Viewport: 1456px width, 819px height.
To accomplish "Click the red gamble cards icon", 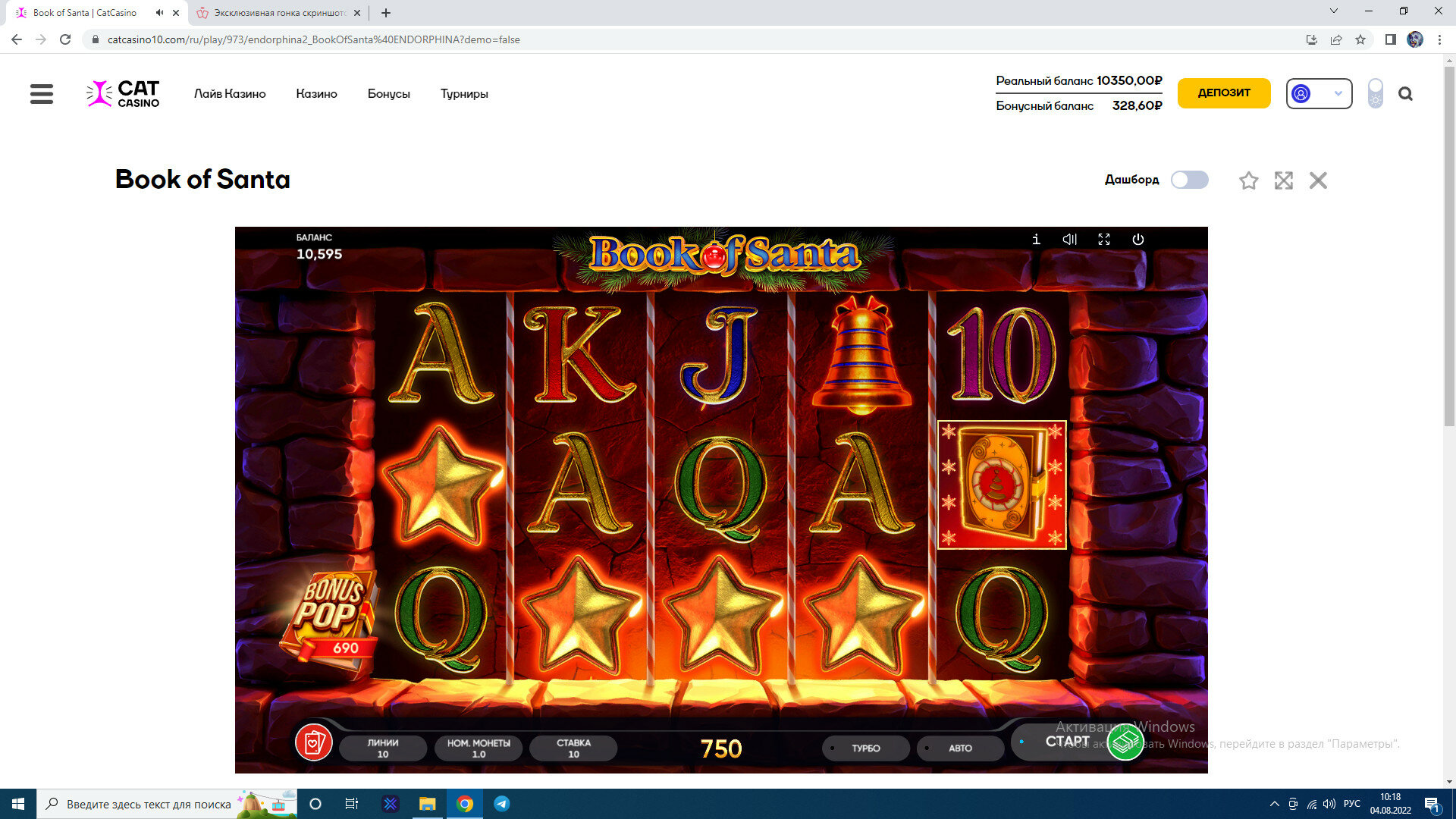I will [313, 742].
